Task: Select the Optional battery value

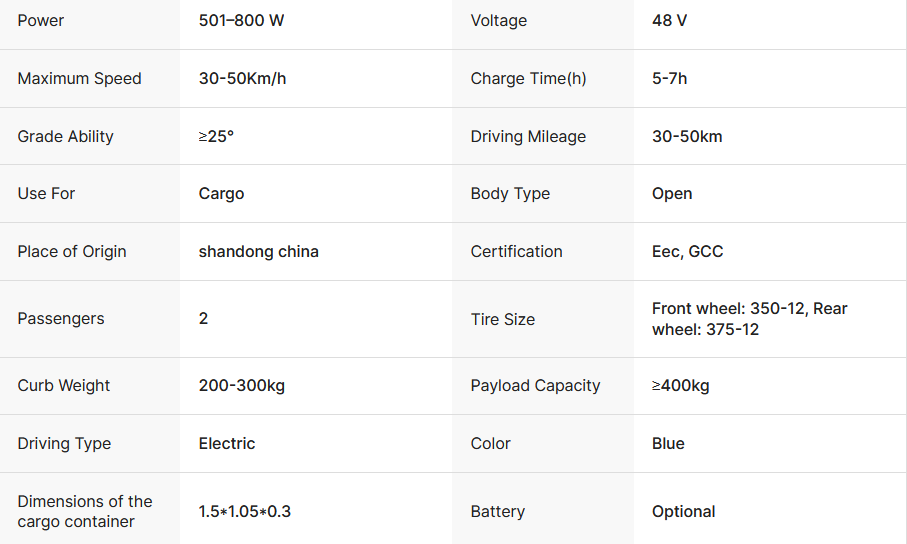Action: click(x=683, y=512)
